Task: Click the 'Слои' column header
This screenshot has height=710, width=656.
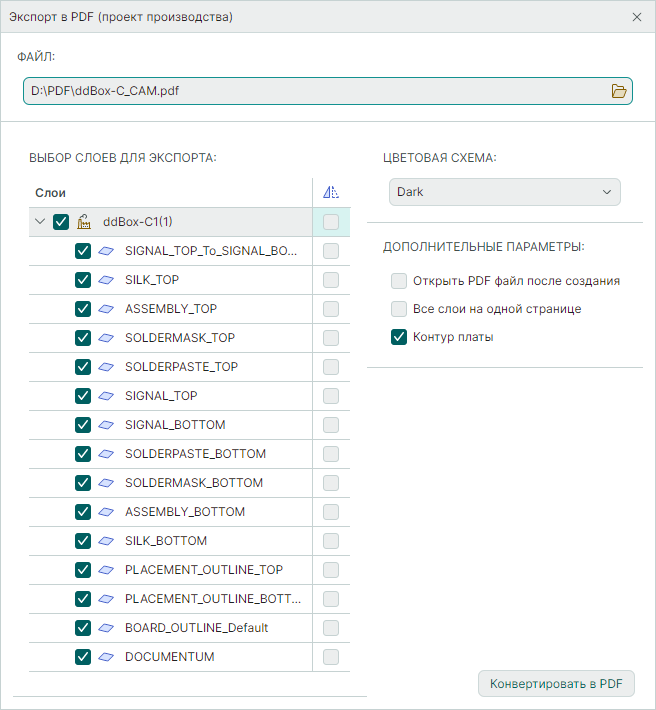Action: click(51, 193)
